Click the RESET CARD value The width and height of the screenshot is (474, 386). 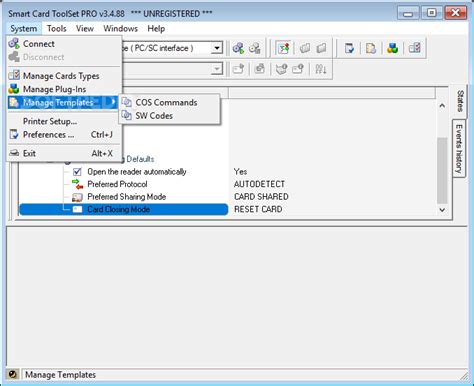258,209
